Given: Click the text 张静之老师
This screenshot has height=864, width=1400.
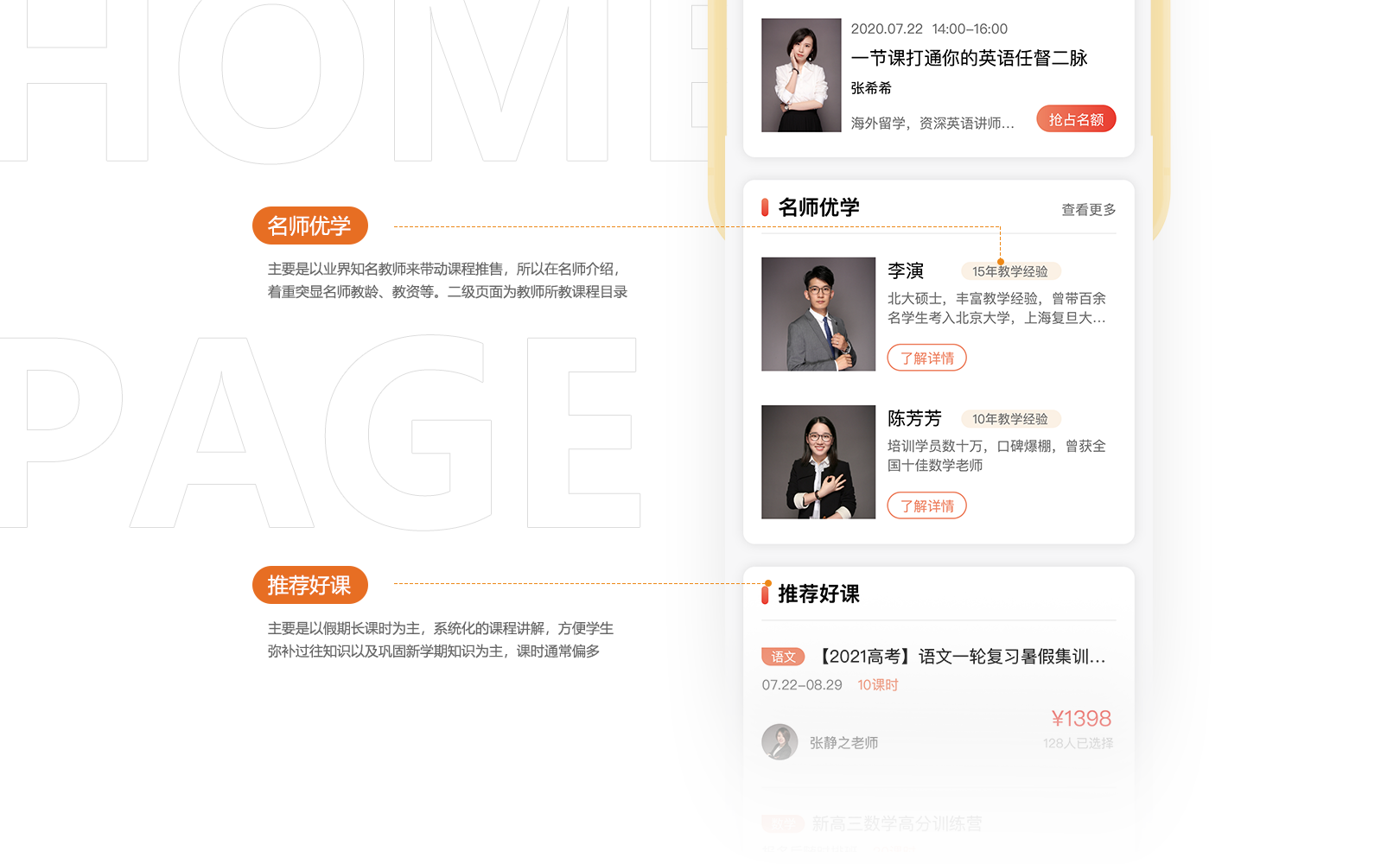Looking at the screenshot, I should point(843,743).
